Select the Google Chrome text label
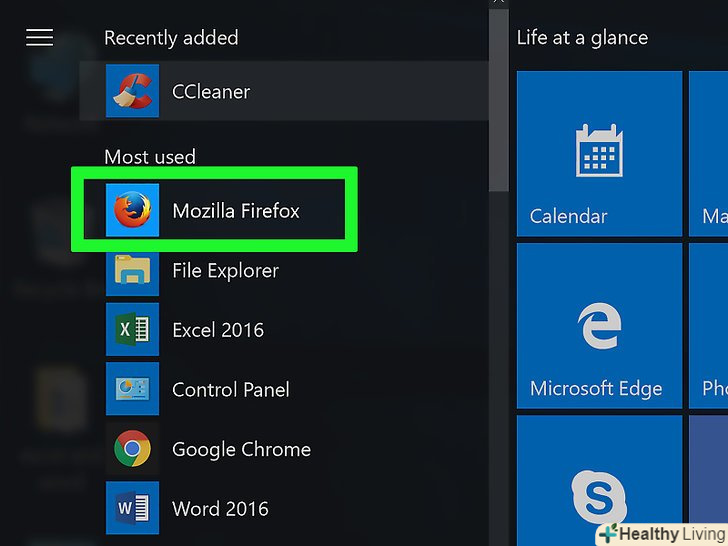Screen dimensions: 728x546 pos(241,449)
